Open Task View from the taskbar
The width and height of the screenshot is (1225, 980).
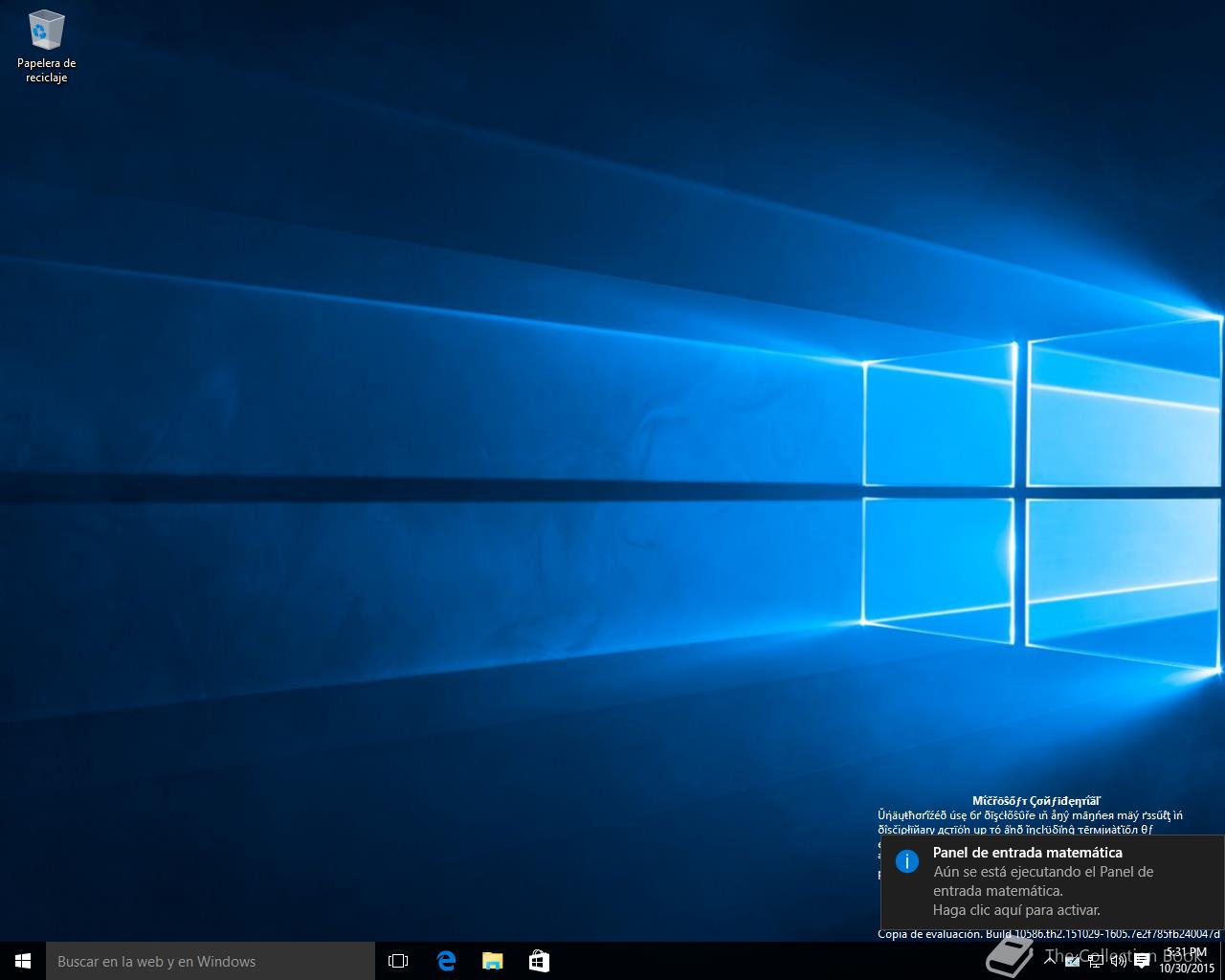398,961
